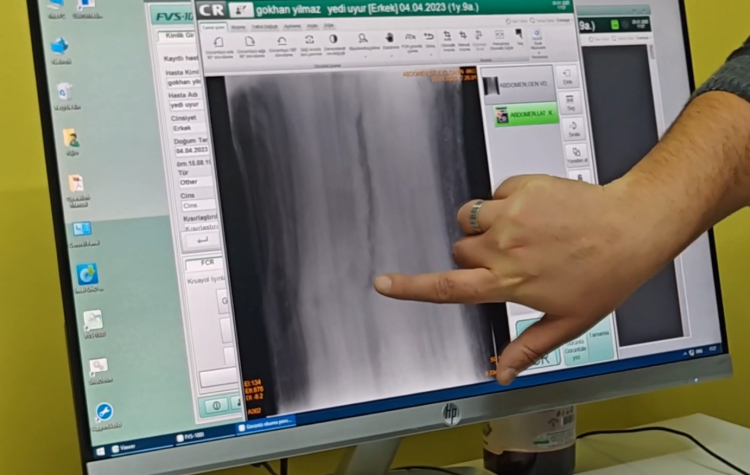Click the contrast adjustment half-circle icon
Screen dimensions: 750x475
(333, 39)
